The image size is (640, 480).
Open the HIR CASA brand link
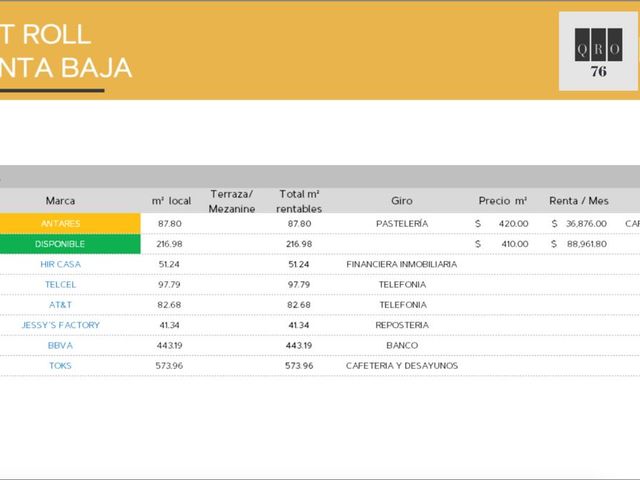[x=60, y=264]
